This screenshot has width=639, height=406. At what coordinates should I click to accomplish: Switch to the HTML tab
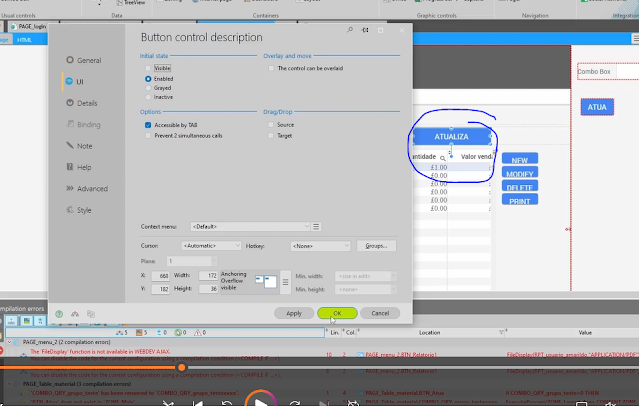(24, 40)
